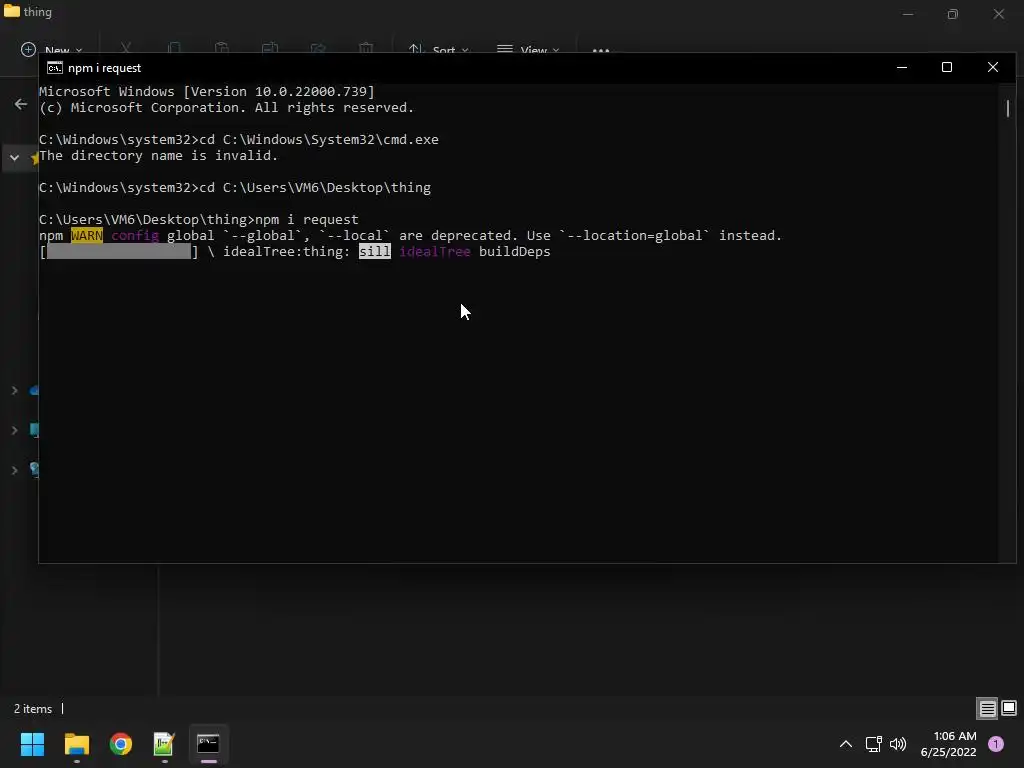The width and height of the screenshot is (1024, 768).
Task: Maximize the npm i request window
Action: coord(947,67)
